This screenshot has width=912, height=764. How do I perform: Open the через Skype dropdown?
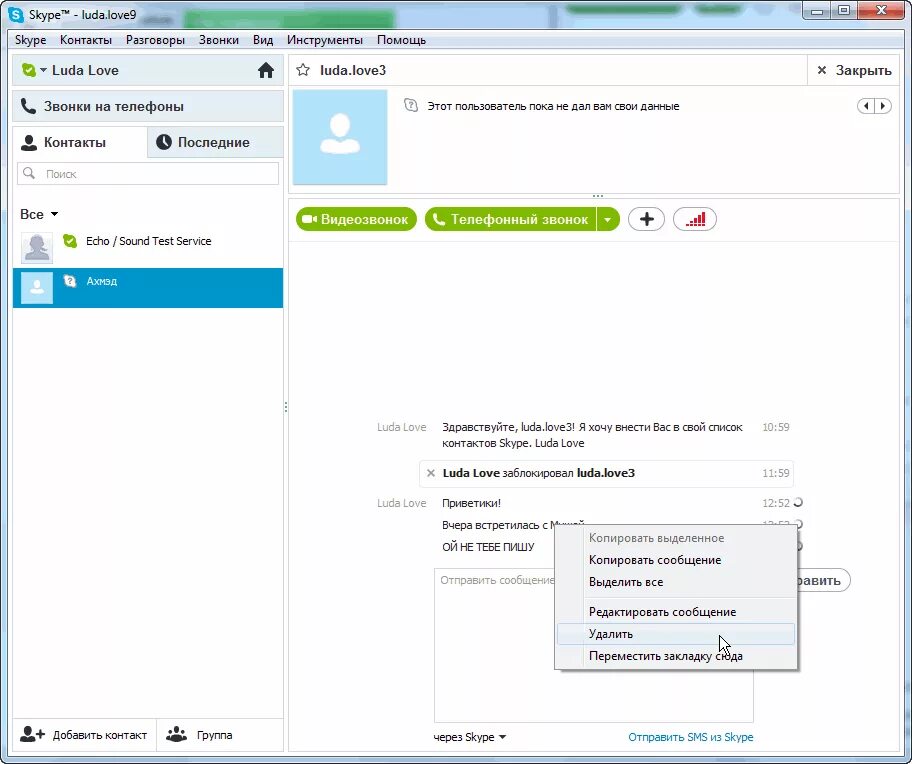(x=469, y=737)
